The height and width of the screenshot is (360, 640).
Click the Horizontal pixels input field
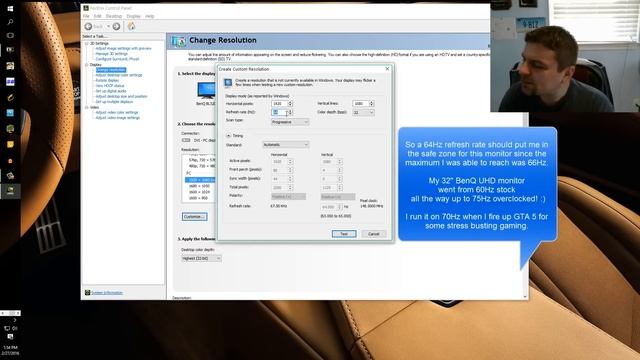click(280, 104)
